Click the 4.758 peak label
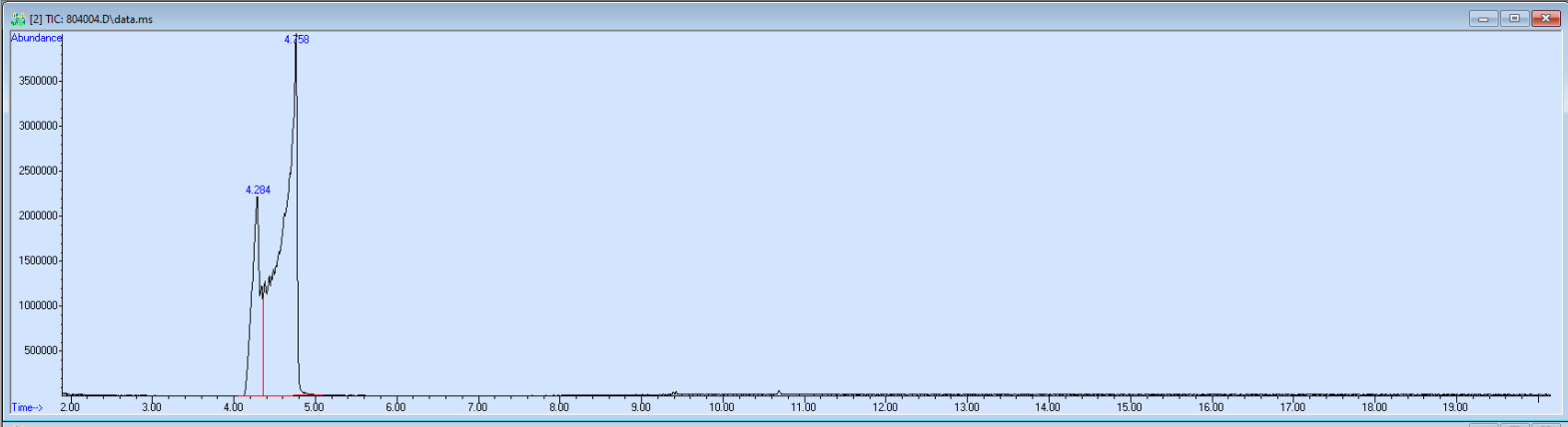 click(x=297, y=40)
